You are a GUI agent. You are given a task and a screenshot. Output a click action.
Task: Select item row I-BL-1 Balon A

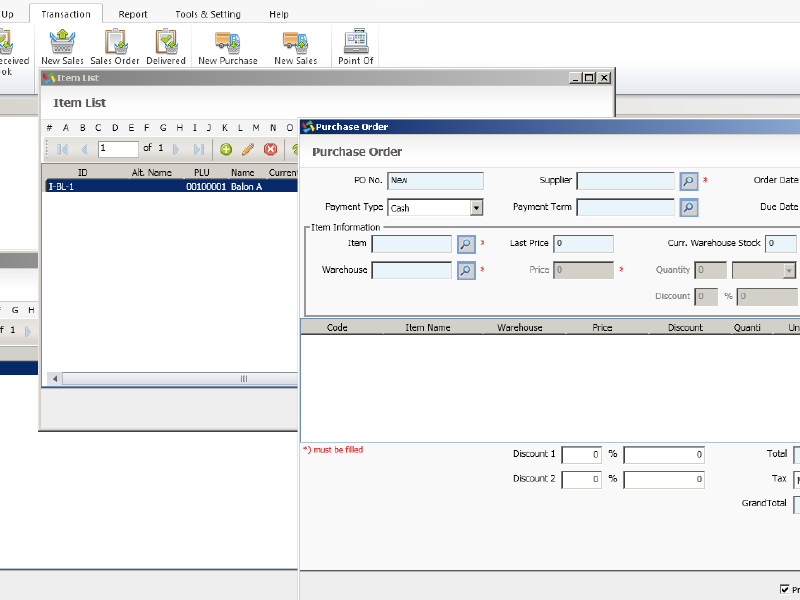(x=171, y=186)
